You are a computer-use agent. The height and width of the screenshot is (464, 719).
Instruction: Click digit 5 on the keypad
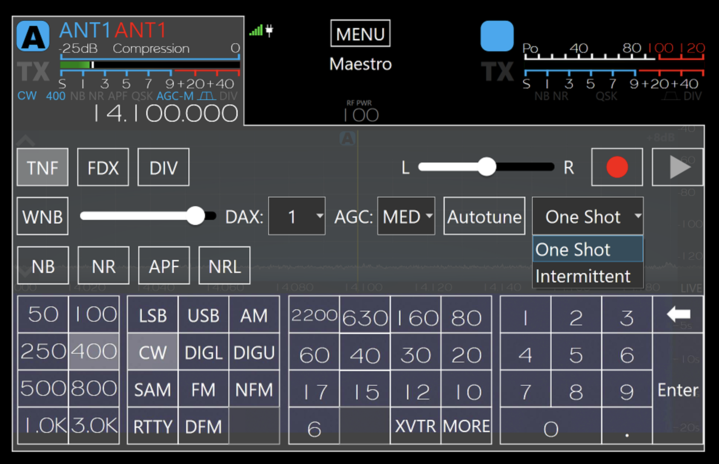pyautogui.click(x=576, y=352)
